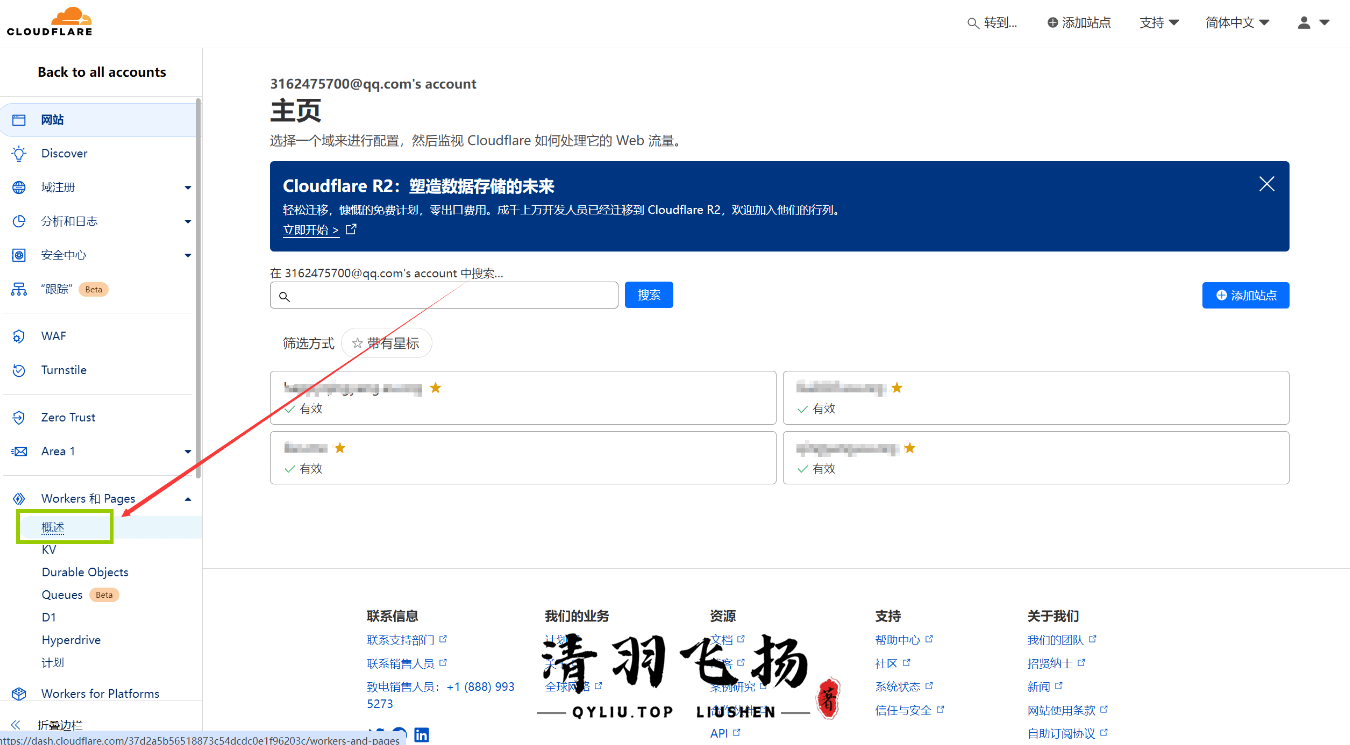Expand the 分析和日志 arrow
The image size is (1350, 745).
(x=188, y=222)
